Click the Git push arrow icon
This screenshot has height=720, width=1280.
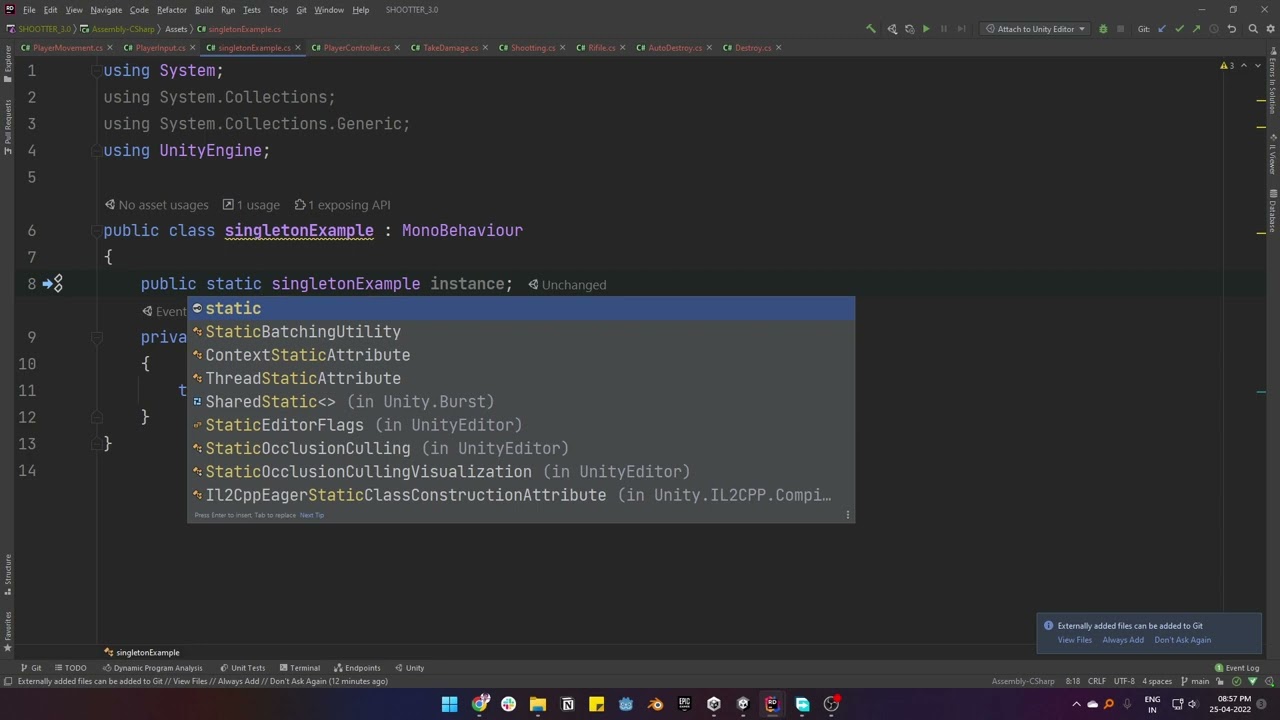pos(1196,29)
